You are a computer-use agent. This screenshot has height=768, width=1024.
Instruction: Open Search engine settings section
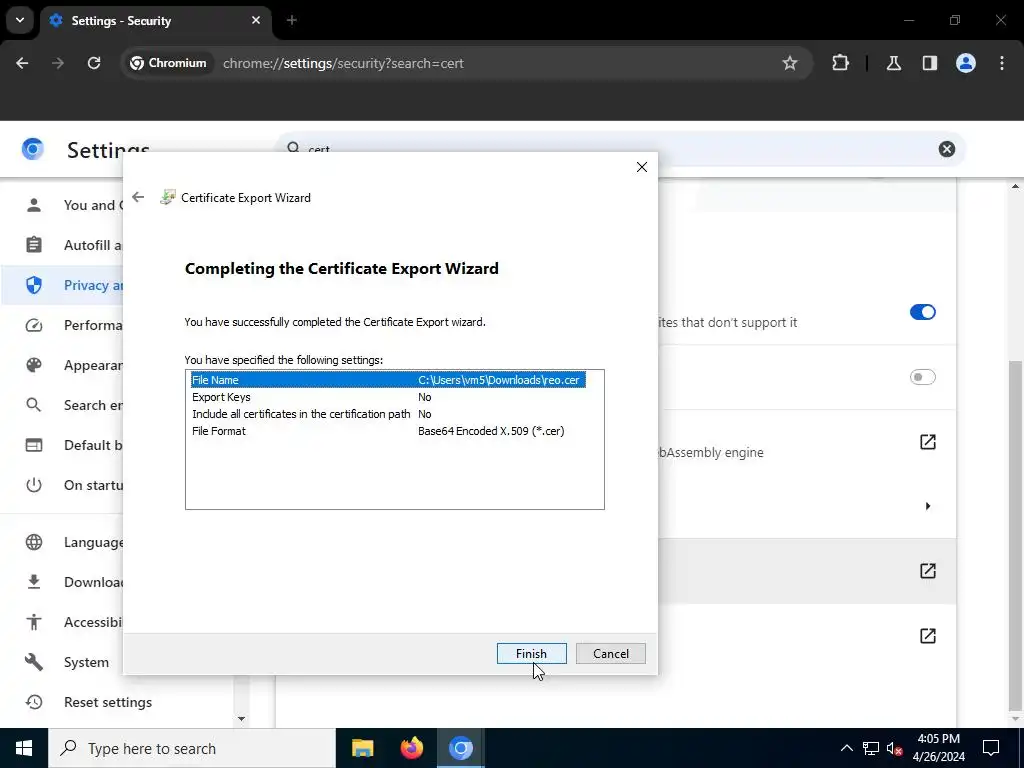(x=62, y=405)
